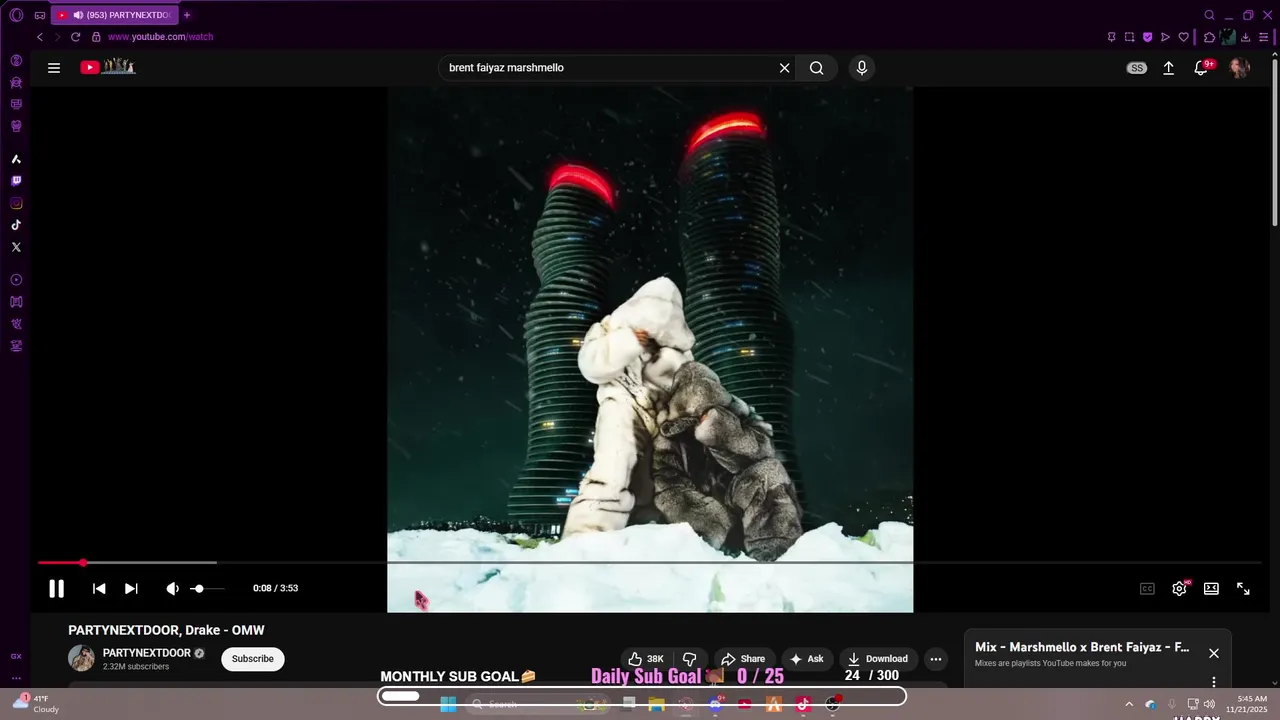Click the SS pill badge in YouTube header
This screenshot has height=720, width=1280.
coord(1137,68)
